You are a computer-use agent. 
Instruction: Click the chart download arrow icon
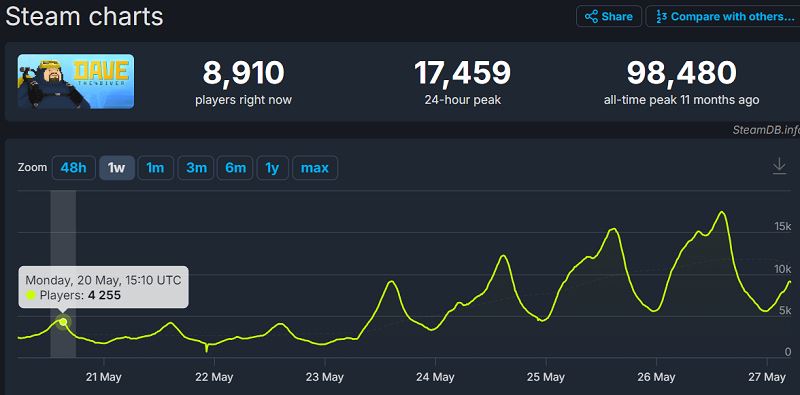pyautogui.click(x=779, y=166)
